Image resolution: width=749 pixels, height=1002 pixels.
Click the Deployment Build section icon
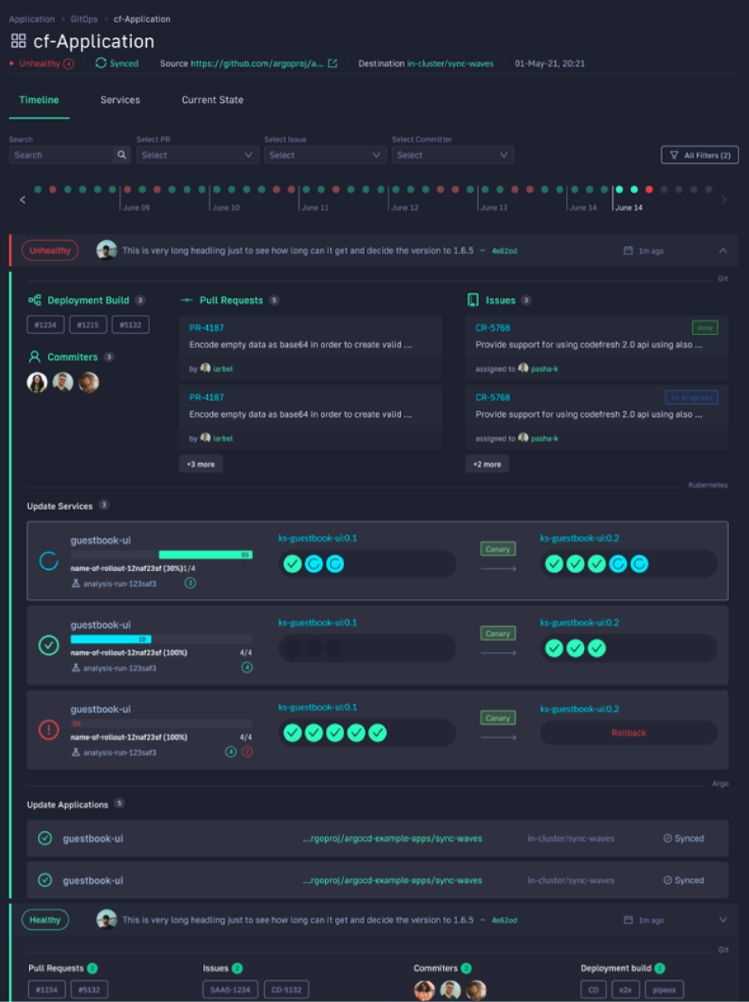35,300
